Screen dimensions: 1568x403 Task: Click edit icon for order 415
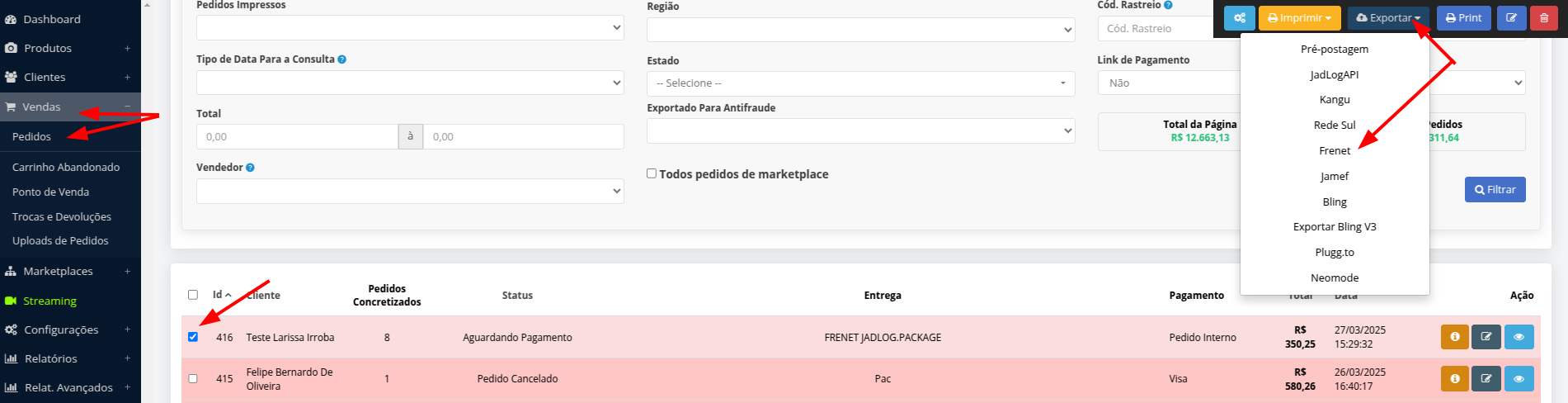click(1486, 379)
